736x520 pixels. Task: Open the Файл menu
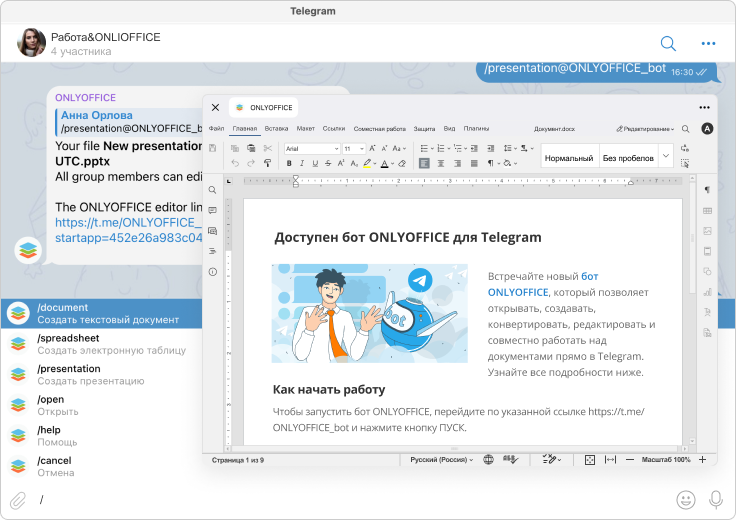pos(216,129)
